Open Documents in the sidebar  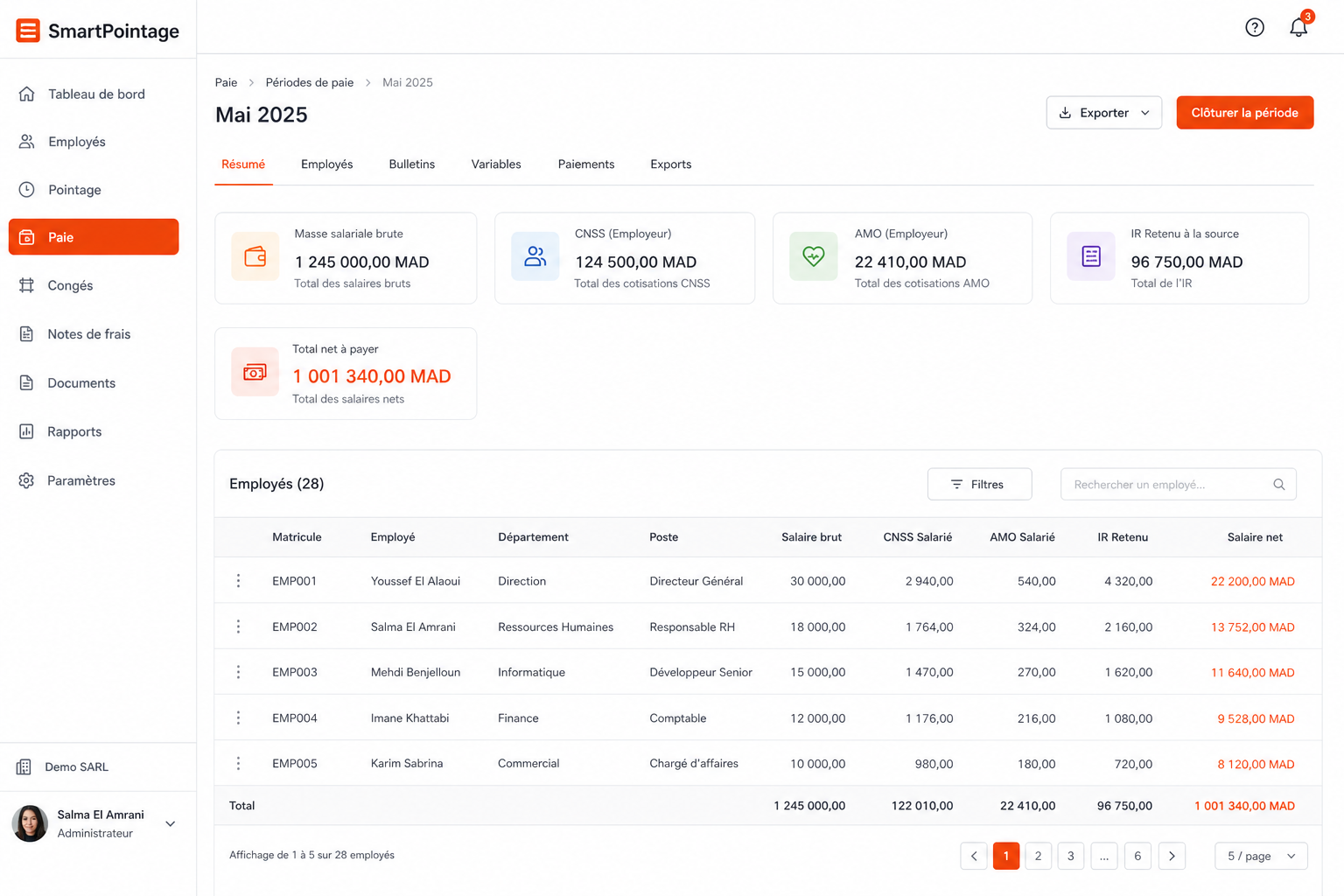[x=94, y=382]
